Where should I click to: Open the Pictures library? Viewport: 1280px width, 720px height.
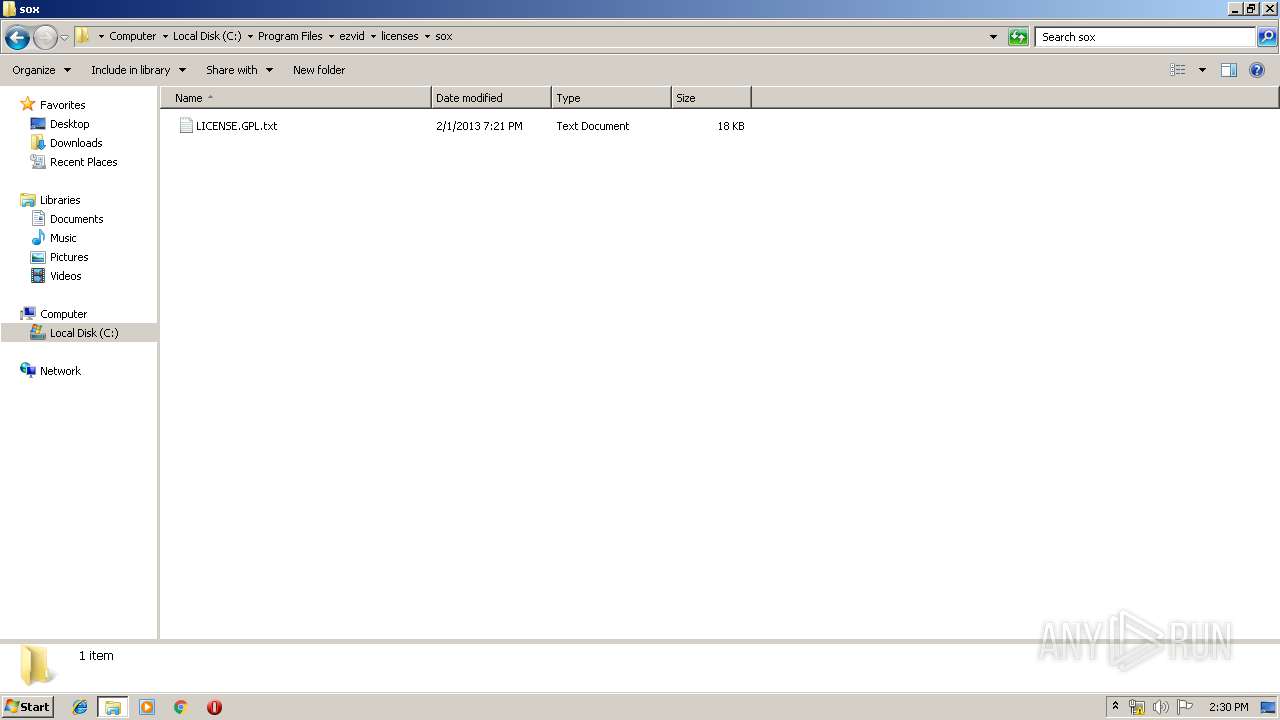(69, 257)
